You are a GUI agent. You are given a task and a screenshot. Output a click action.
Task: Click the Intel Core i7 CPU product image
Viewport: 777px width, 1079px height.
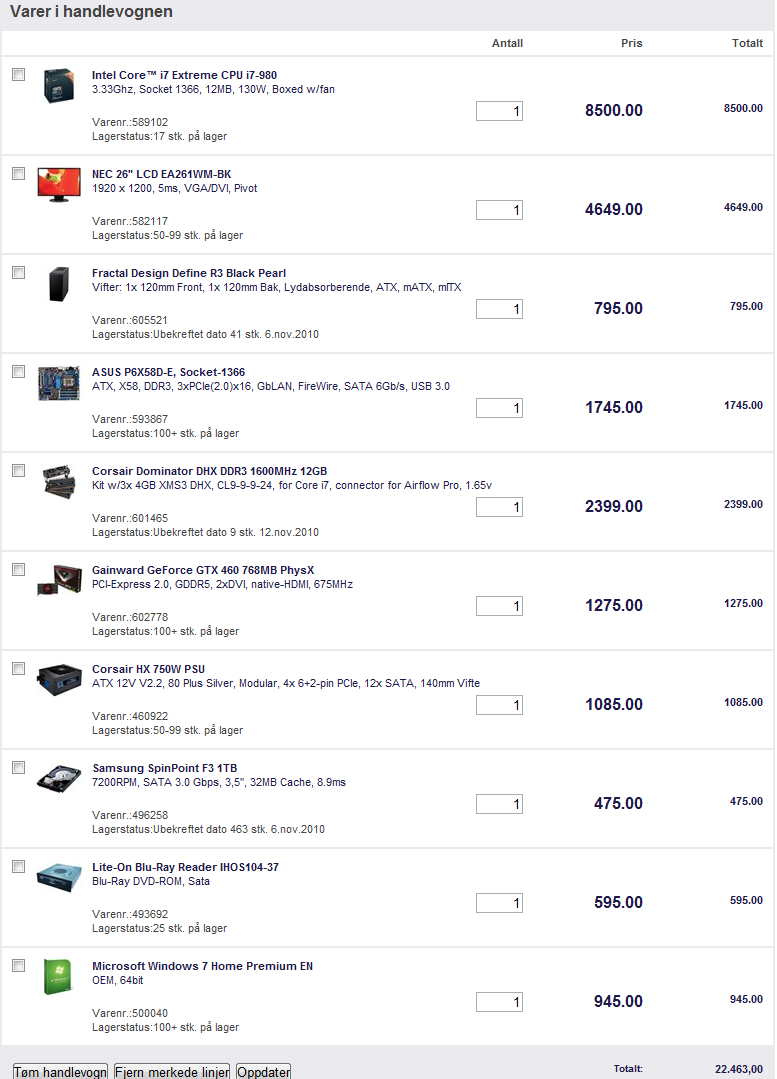[x=59, y=85]
